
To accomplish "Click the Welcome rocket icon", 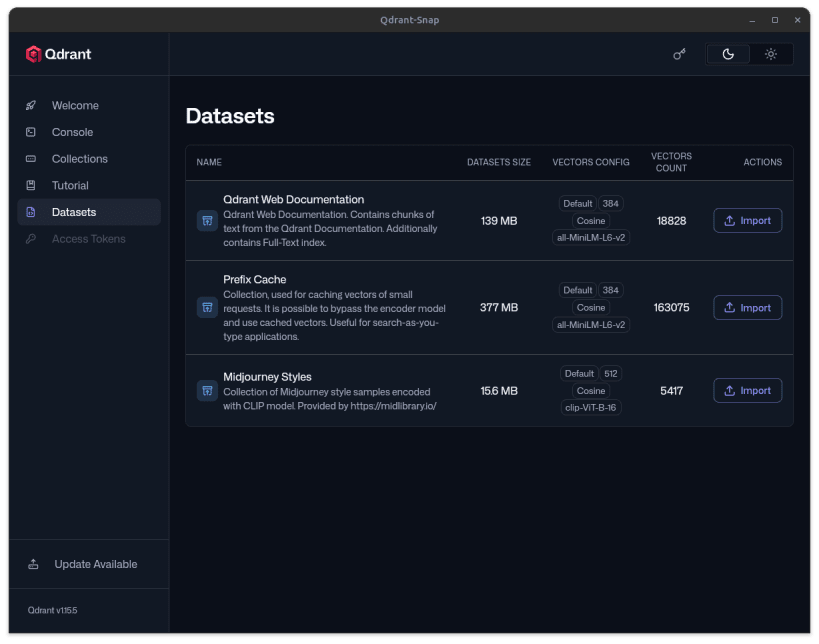I will (x=31, y=106).
